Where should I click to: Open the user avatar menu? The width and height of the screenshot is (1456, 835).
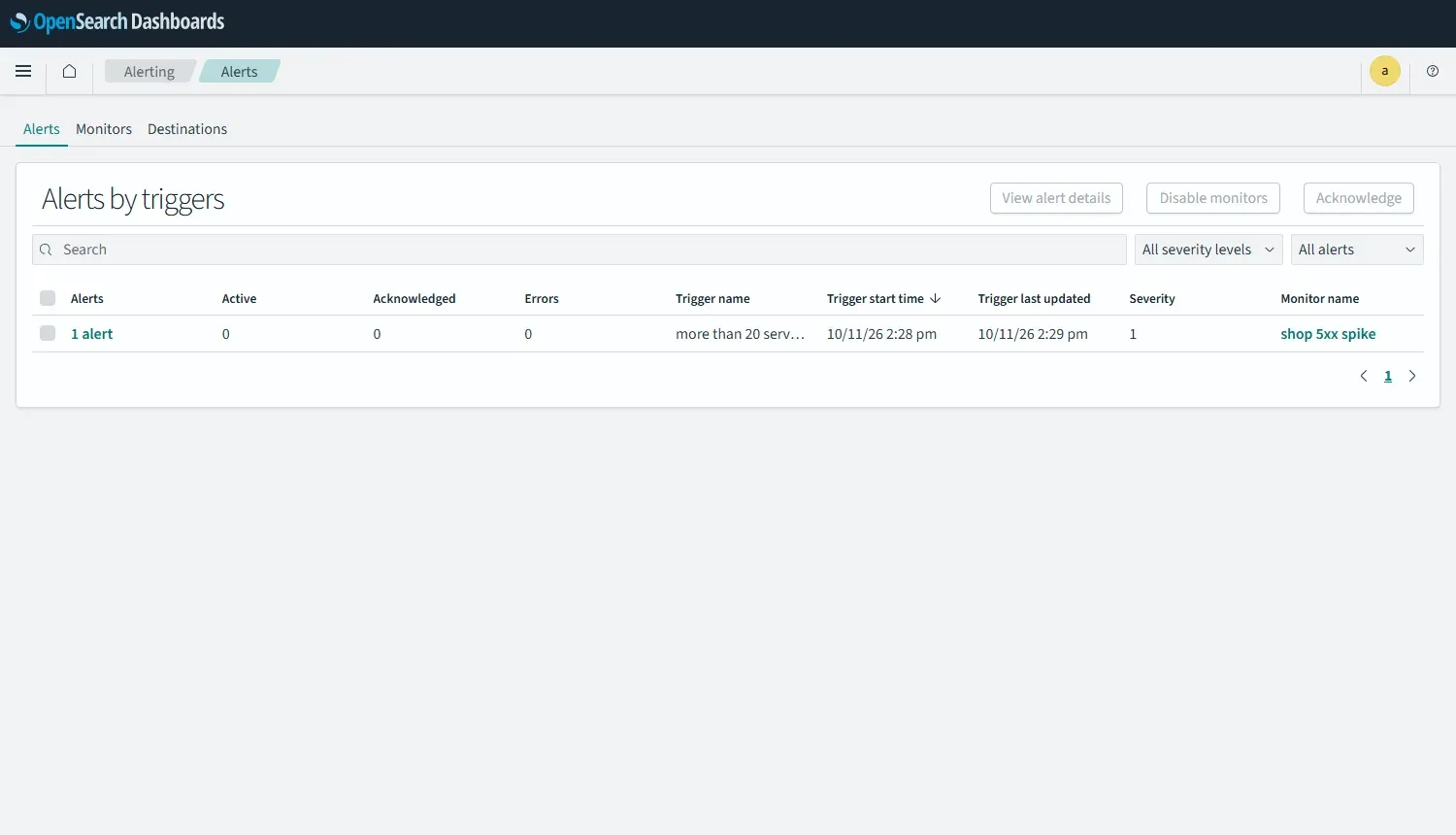1384,71
